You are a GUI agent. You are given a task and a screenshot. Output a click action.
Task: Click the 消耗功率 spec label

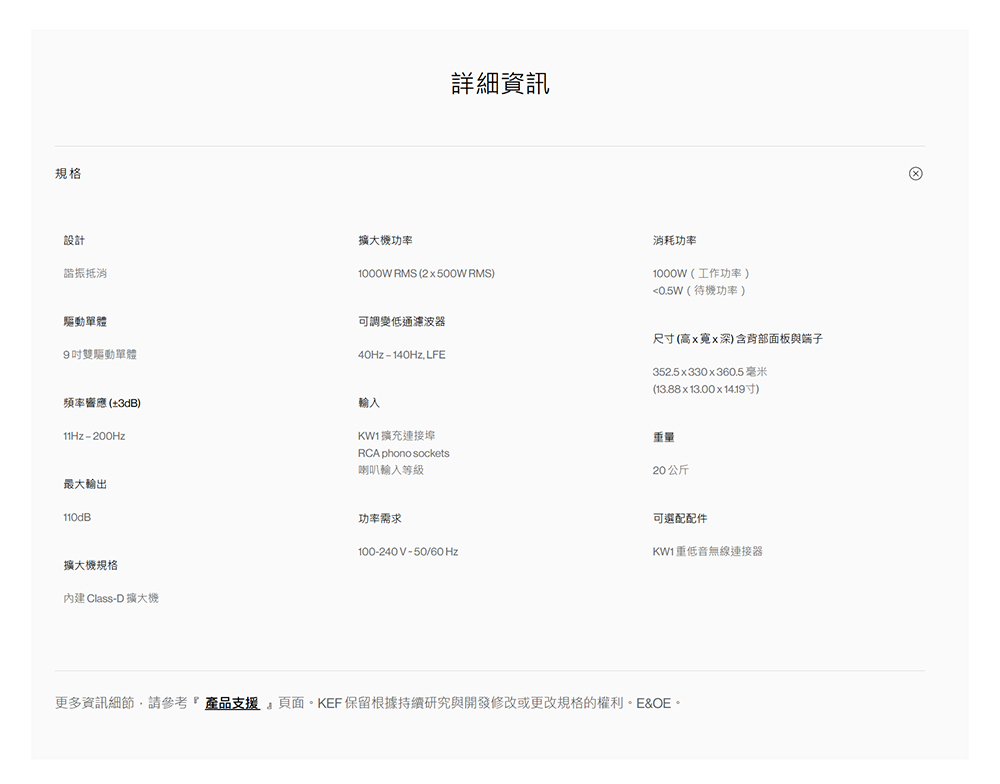(675, 241)
